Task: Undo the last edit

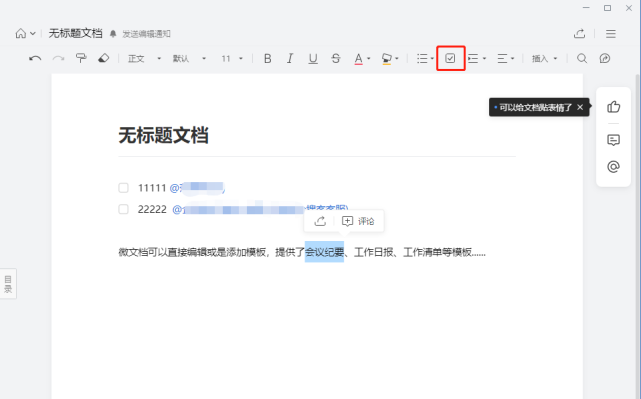Action: coord(35,58)
